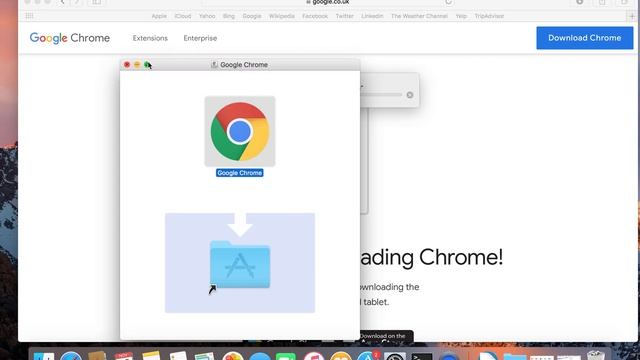
Task: Click the disk proxy icon in installer title
Action: click(214, 64)
